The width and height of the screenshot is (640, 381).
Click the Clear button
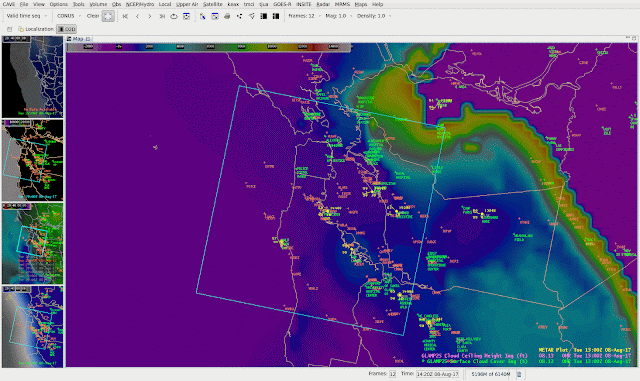(93, 16)
